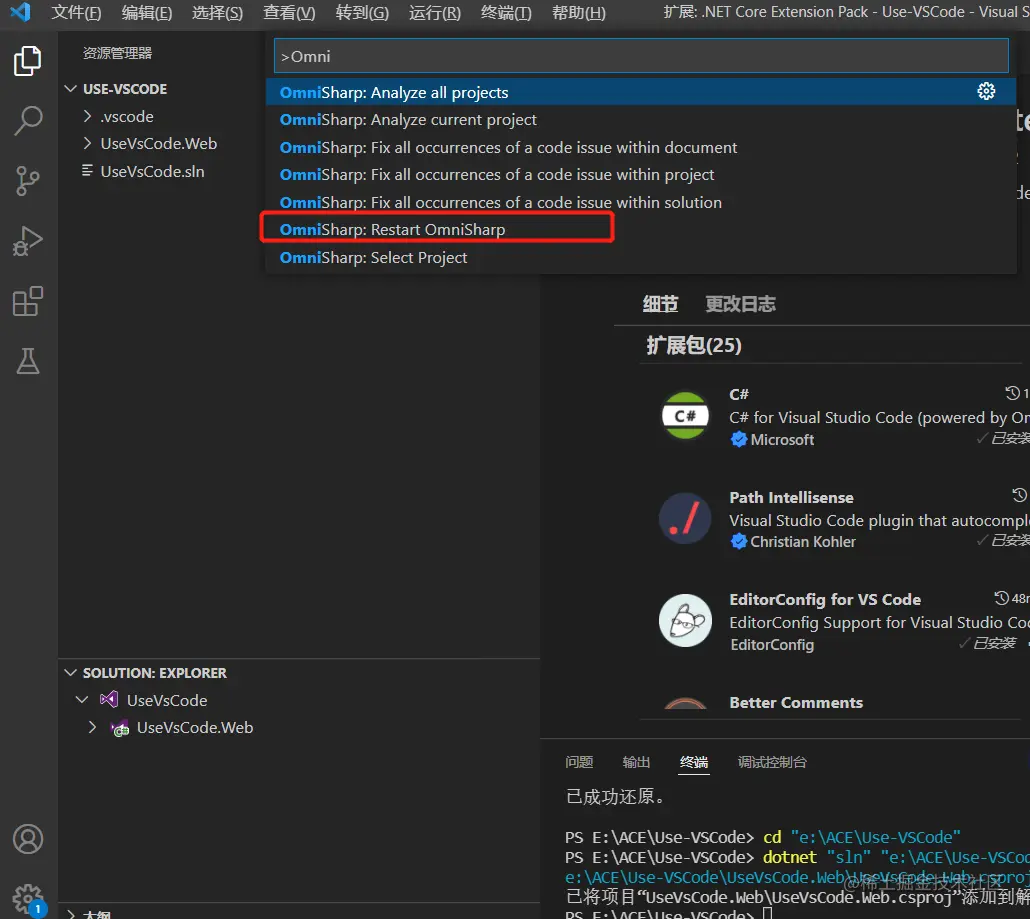Screen dimensions: 1030x919
Task: Select Fix all occurrences within project
Action: coord(640,175)
